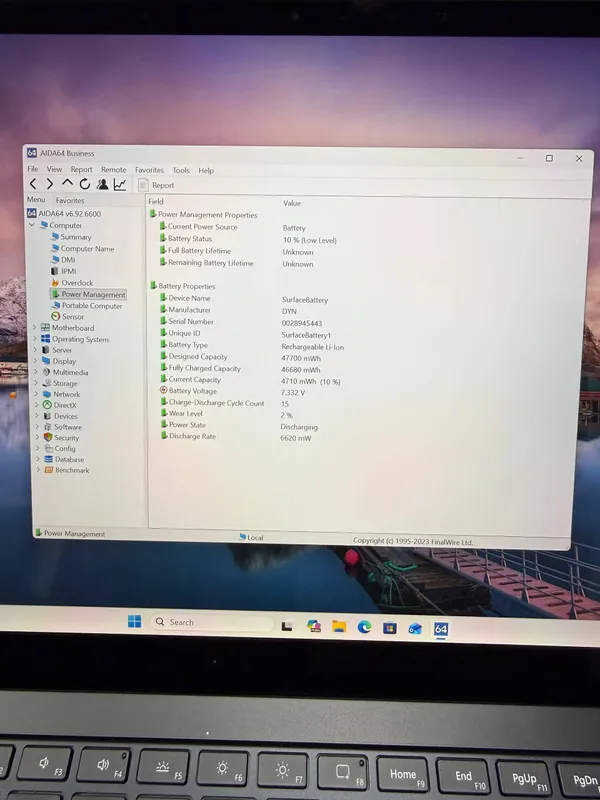Select the Discharge Rate row

[236, 437]
